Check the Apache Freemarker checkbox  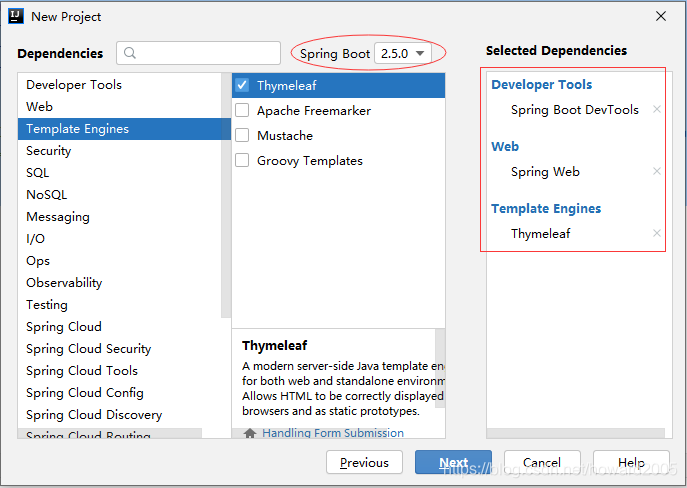pos(242,110)
